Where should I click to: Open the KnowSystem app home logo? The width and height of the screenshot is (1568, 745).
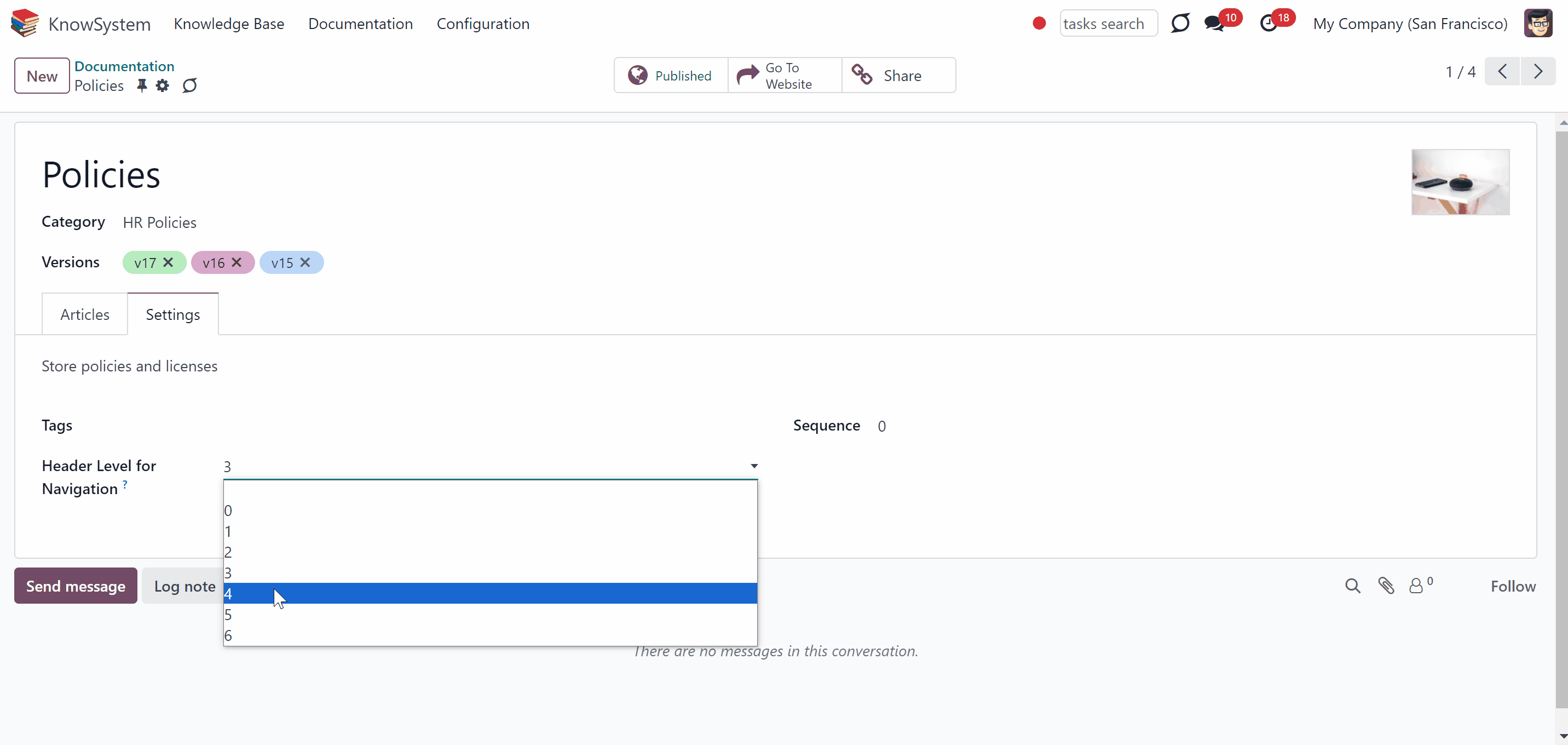click(25, 23)
